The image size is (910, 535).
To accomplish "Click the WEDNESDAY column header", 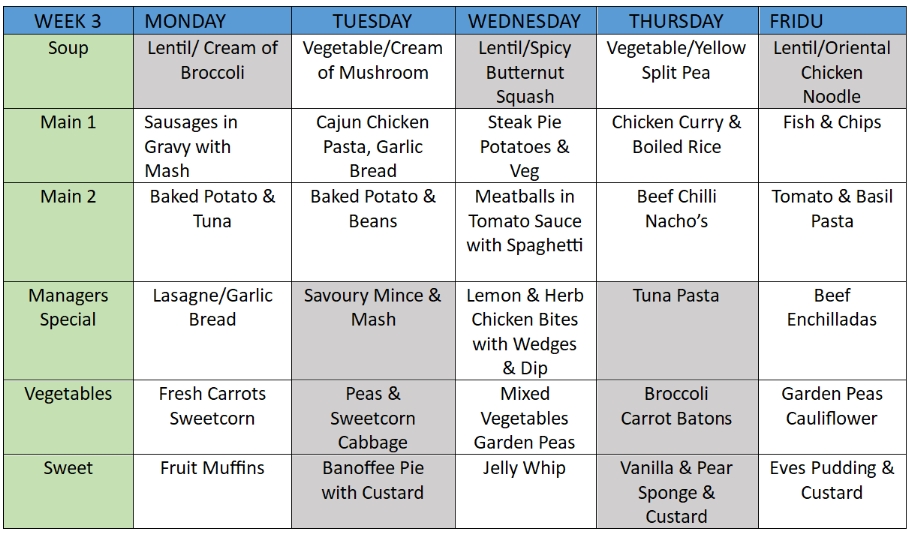I will click(x=524, y=20).
